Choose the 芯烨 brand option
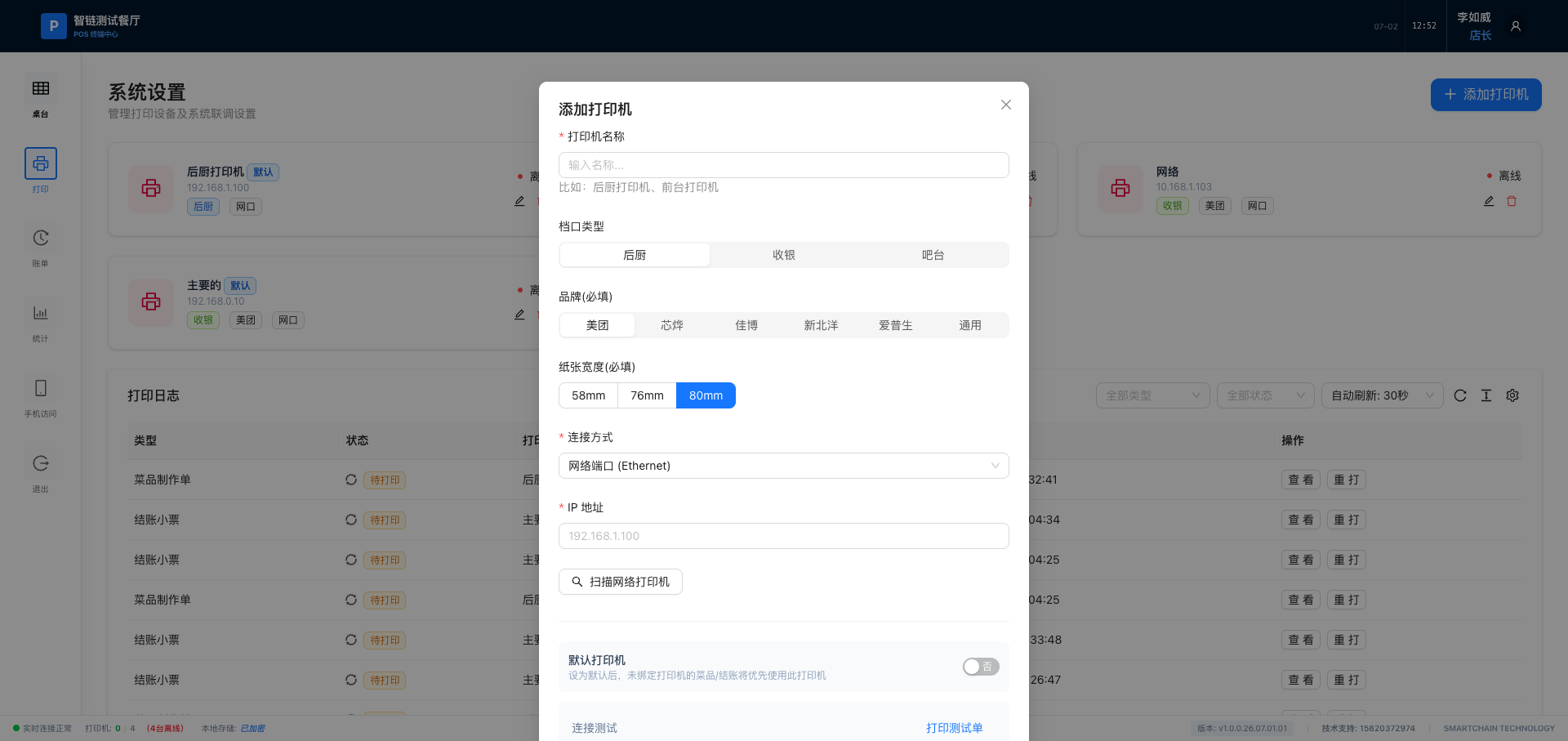Screen dimensions: 1568x741 (x=672, y=325)
